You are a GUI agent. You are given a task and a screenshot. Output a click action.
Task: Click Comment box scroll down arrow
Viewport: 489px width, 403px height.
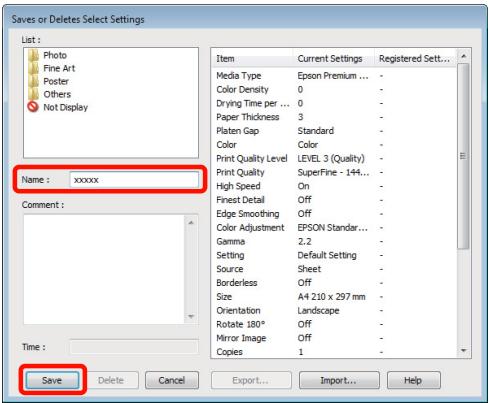coord(191,316)
